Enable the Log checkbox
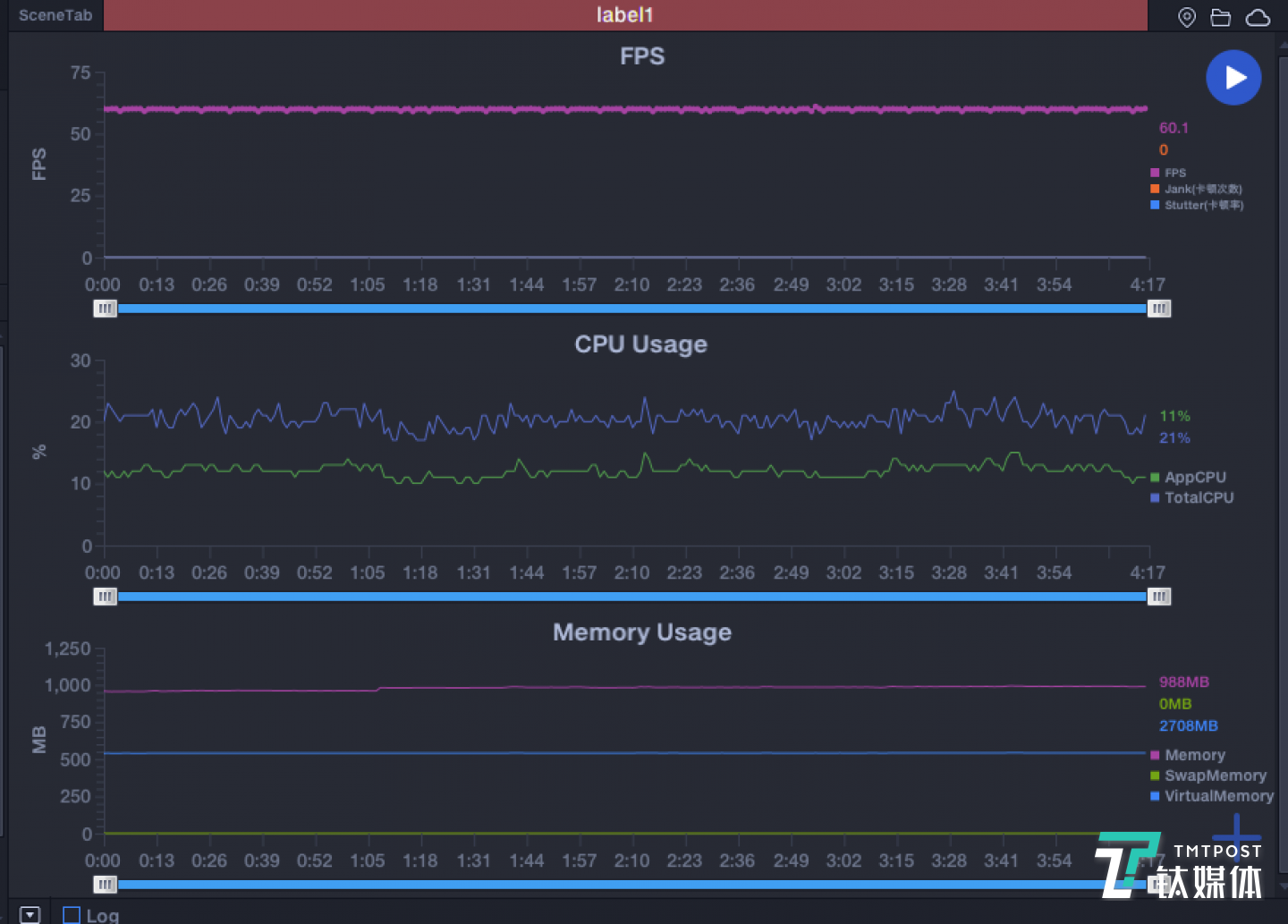 click(x=72, y=915)
